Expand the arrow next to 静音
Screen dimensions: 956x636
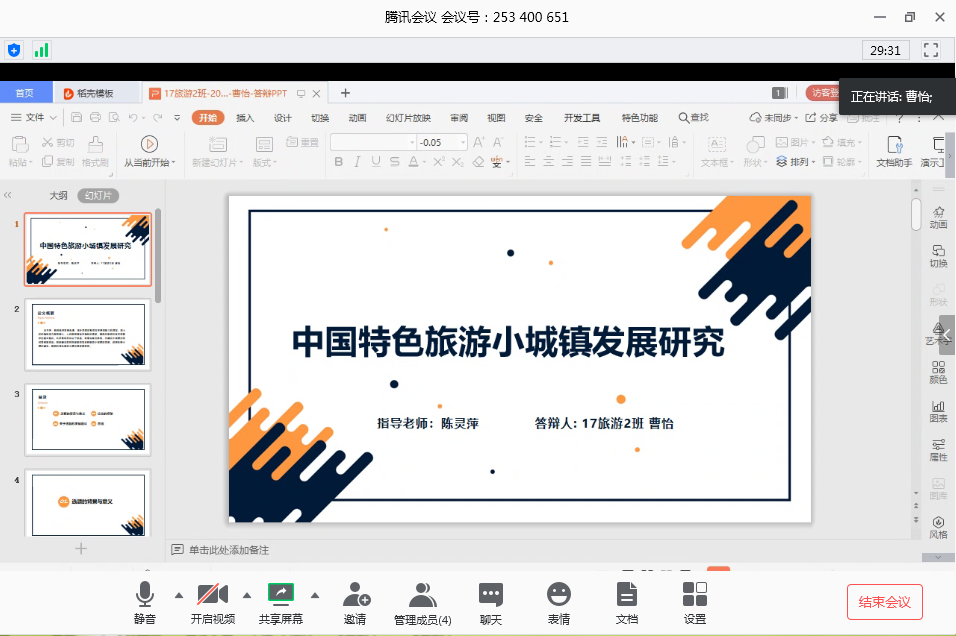tap(179, 594)
